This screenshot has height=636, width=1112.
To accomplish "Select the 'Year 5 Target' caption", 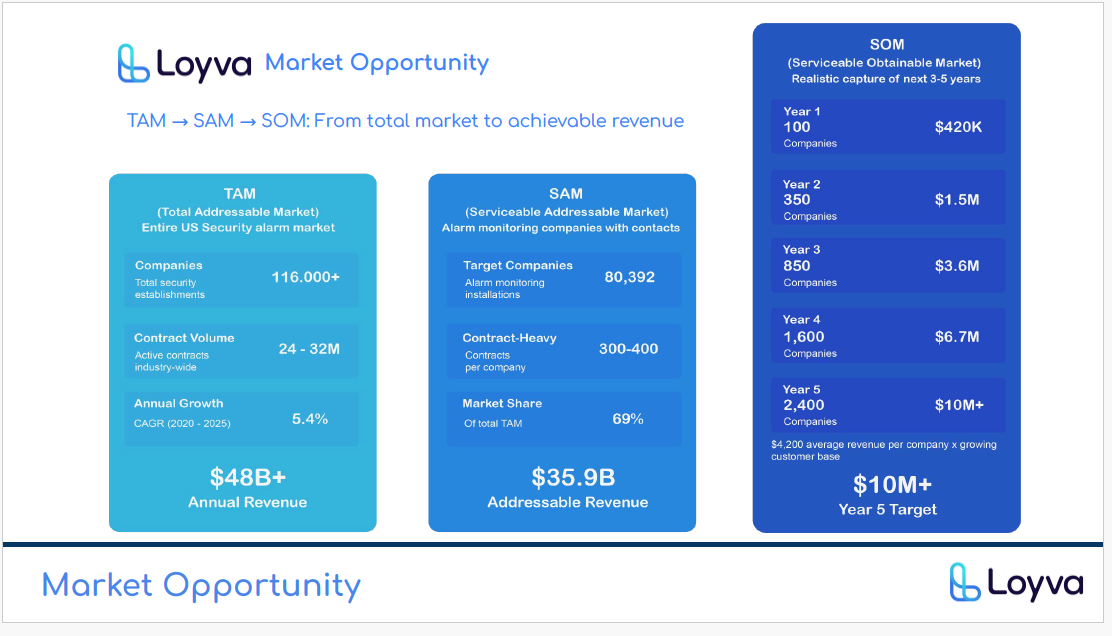I will click(887, 510).
